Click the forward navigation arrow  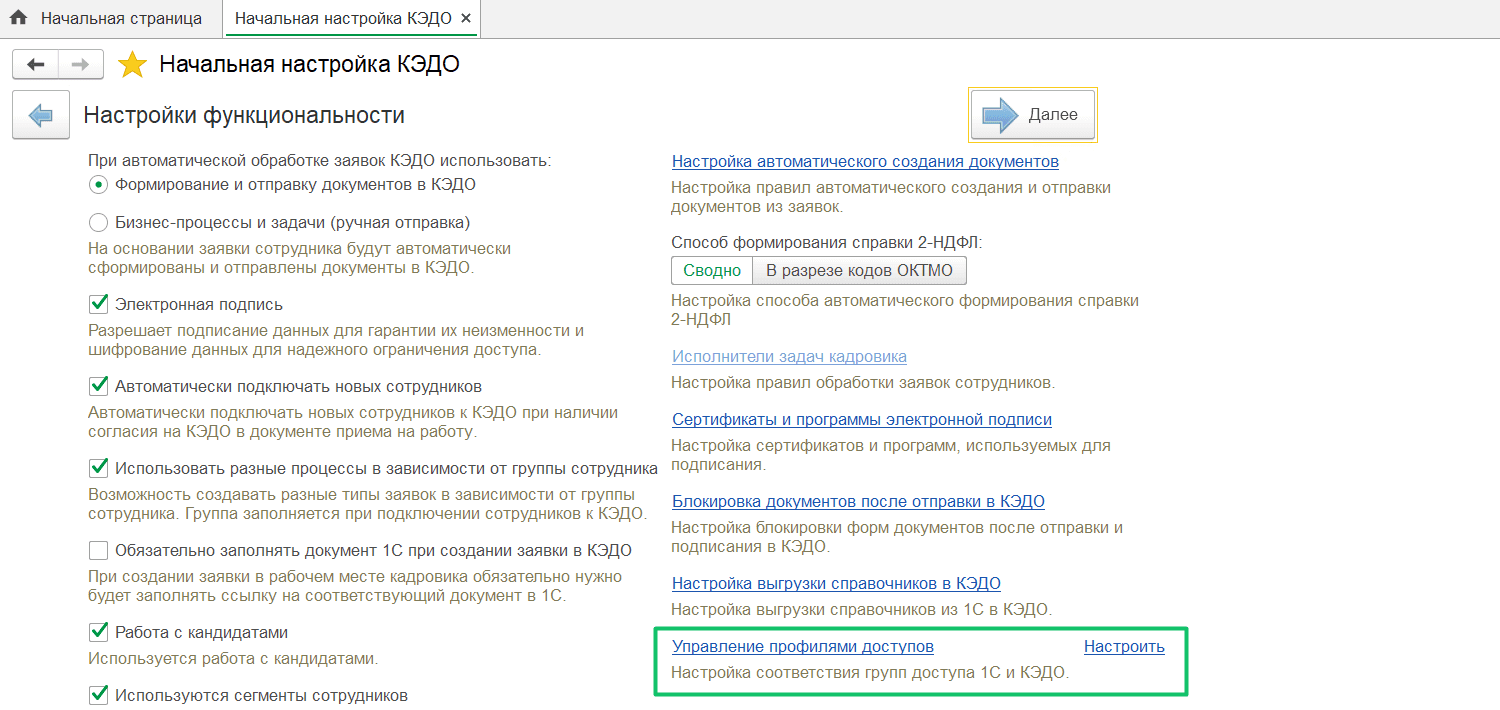tap(78, 63)
